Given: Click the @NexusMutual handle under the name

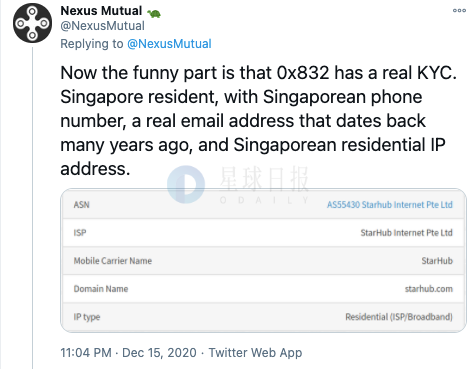Looking at the screenshot, I should [x=103, y=26].
